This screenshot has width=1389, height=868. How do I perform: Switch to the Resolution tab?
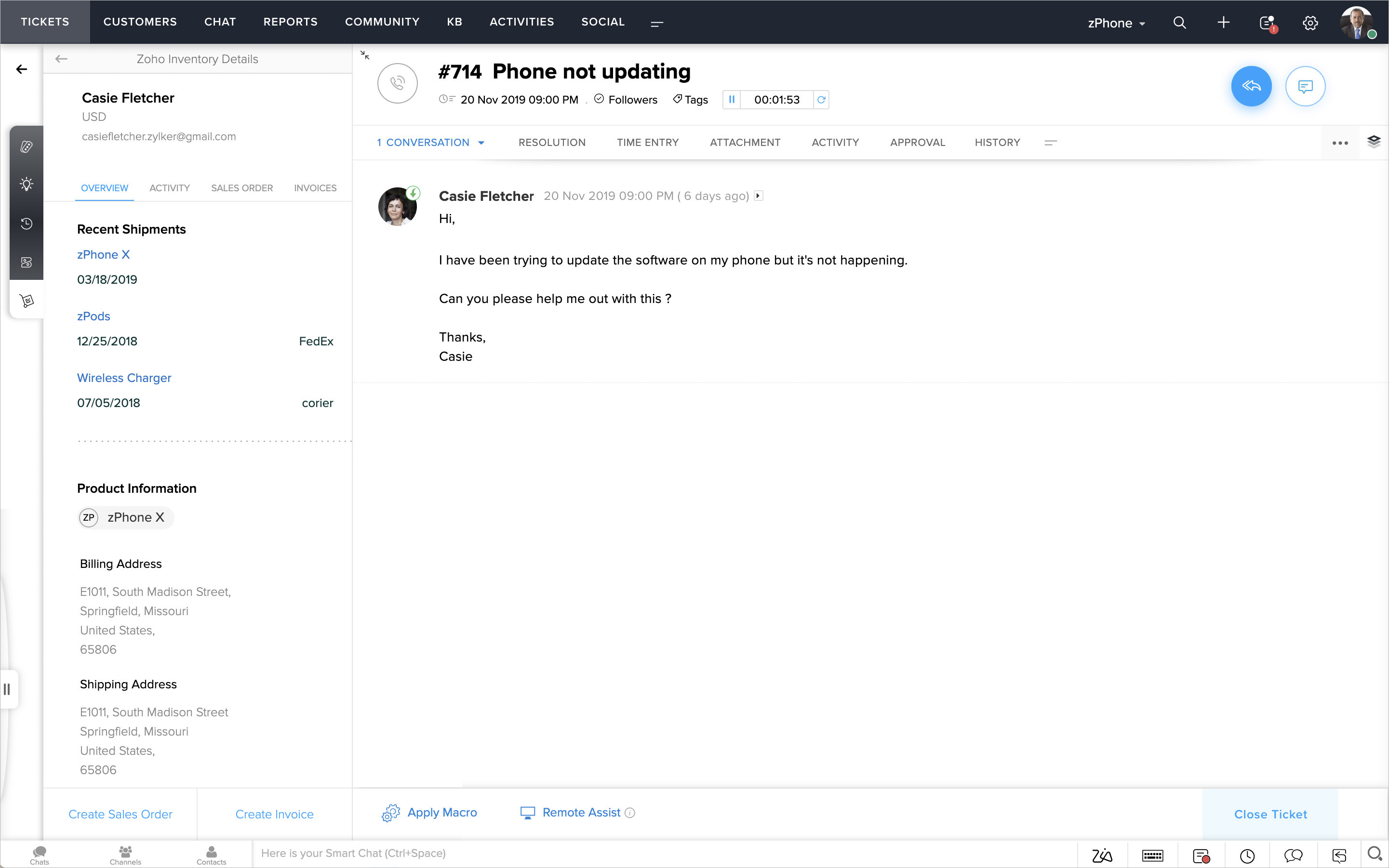point(551,143)
